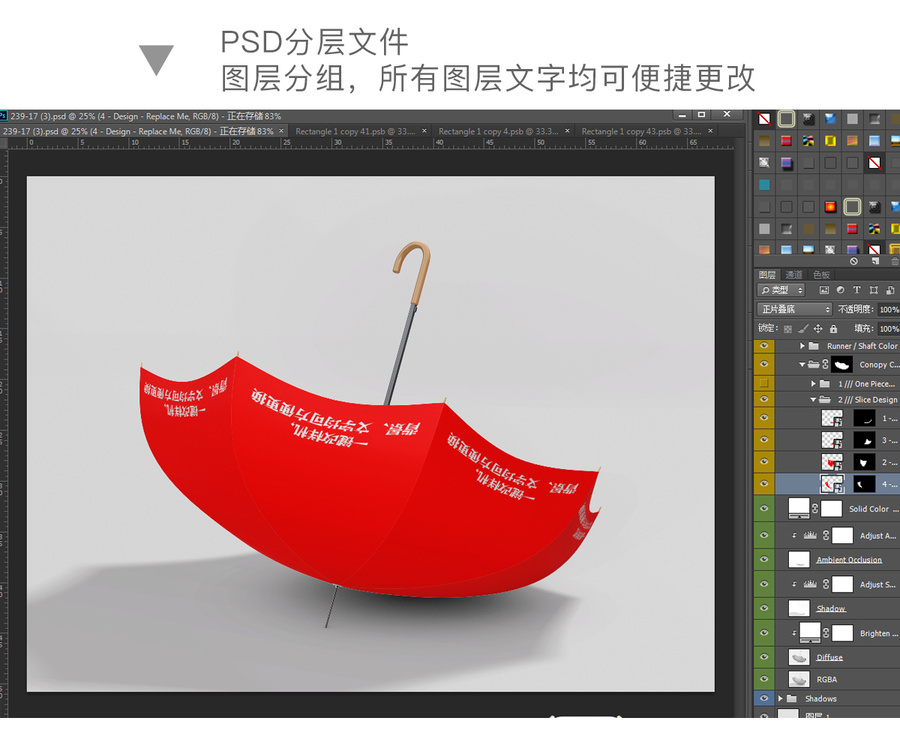Apply the red-orange glow style swatch
Screen dimensions: 900x748
click(831, 207)
